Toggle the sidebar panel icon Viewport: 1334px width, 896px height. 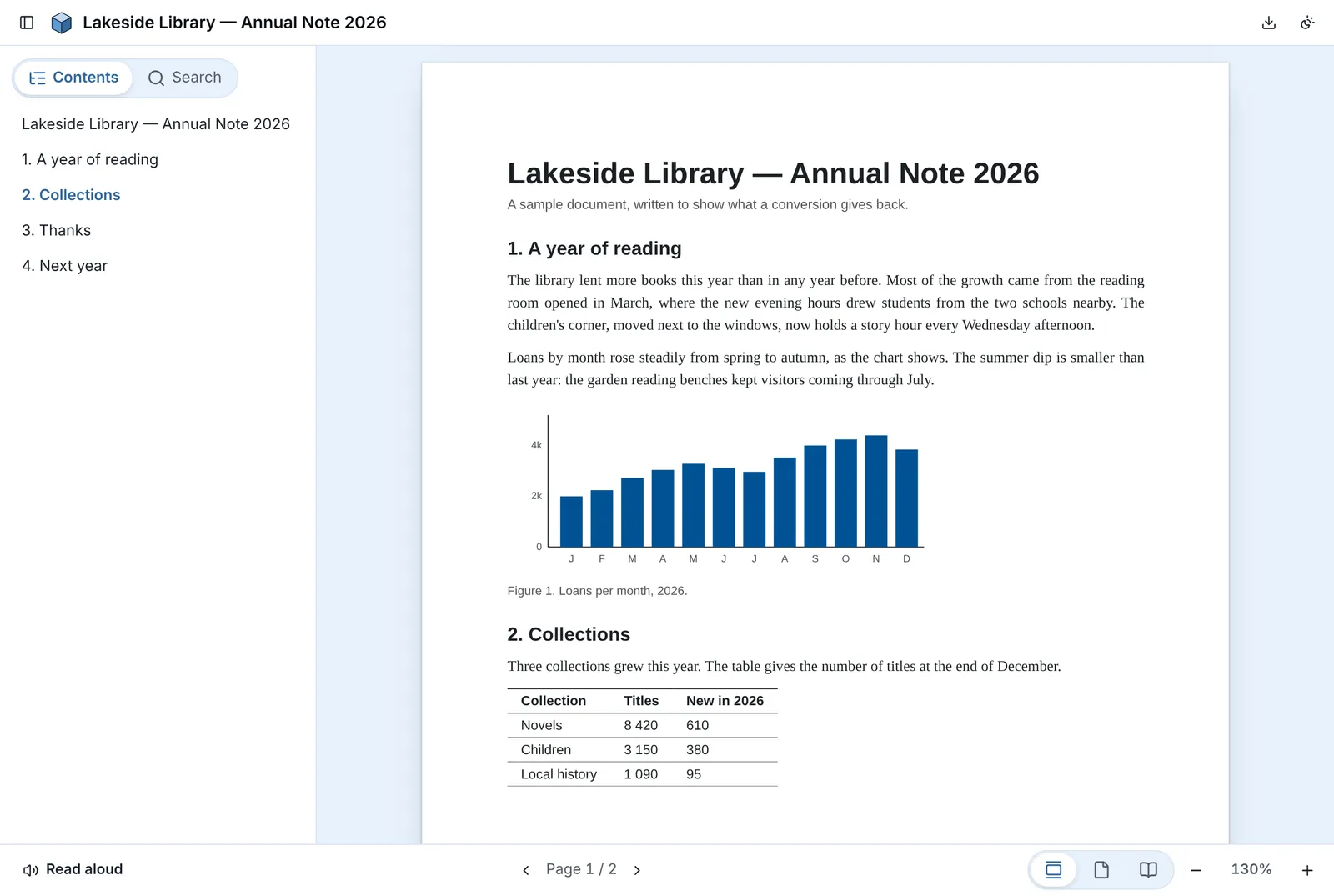pos(27,23)
